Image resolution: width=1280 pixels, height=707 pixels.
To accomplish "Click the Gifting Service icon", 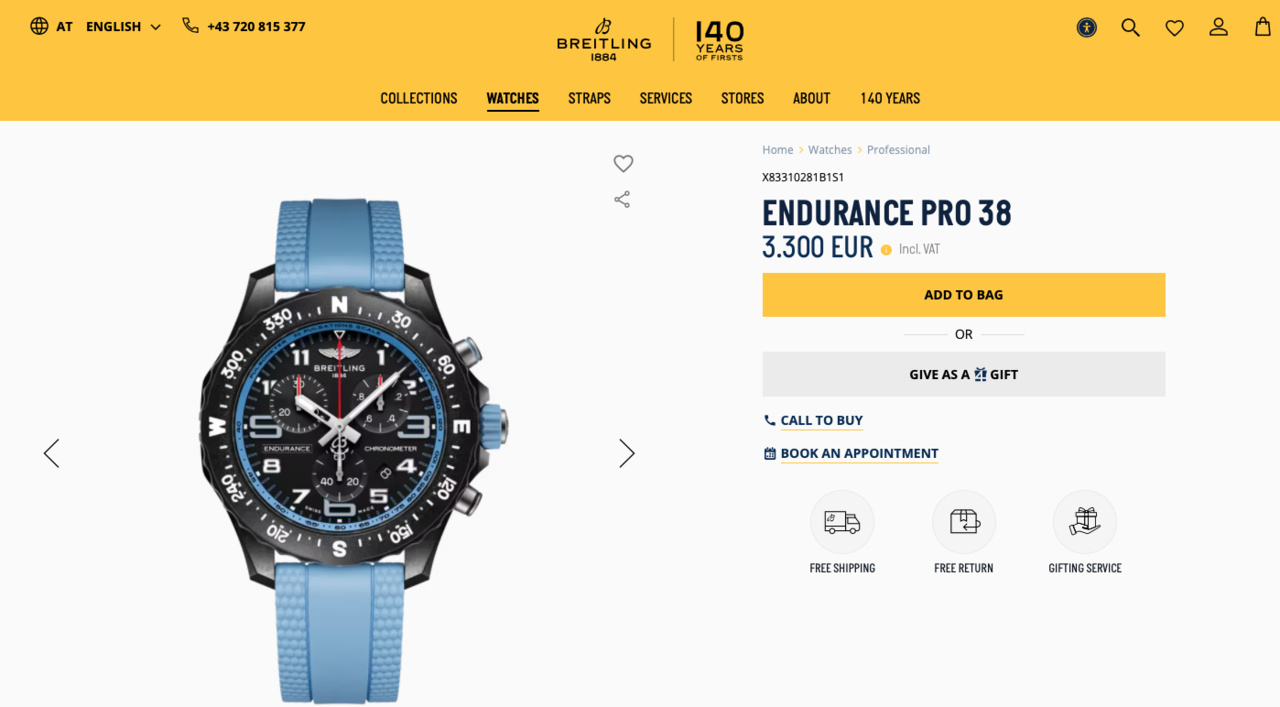I will click(x=1085, y=522).
